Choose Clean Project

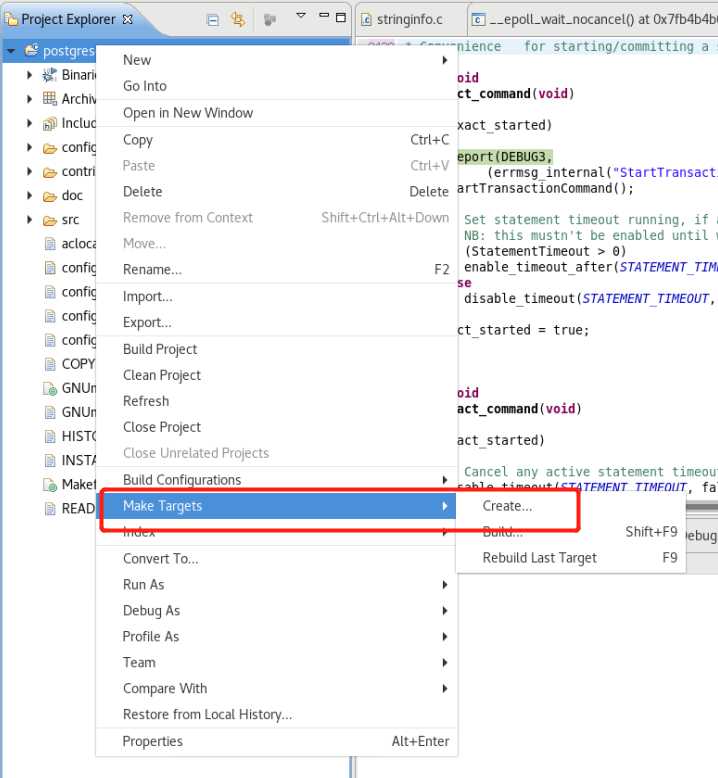[276, 376]
